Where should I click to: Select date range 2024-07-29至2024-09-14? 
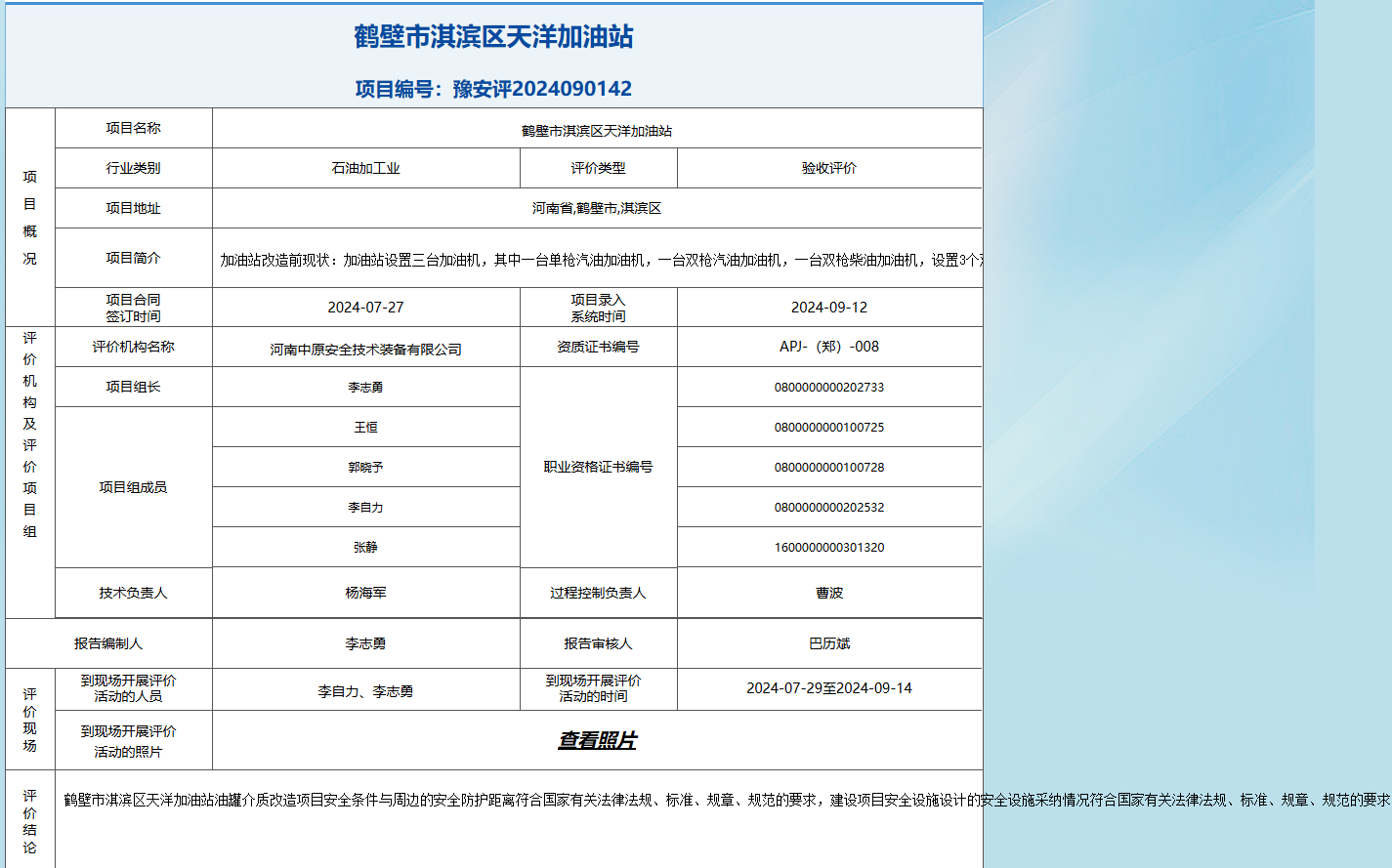pos(829,688)
